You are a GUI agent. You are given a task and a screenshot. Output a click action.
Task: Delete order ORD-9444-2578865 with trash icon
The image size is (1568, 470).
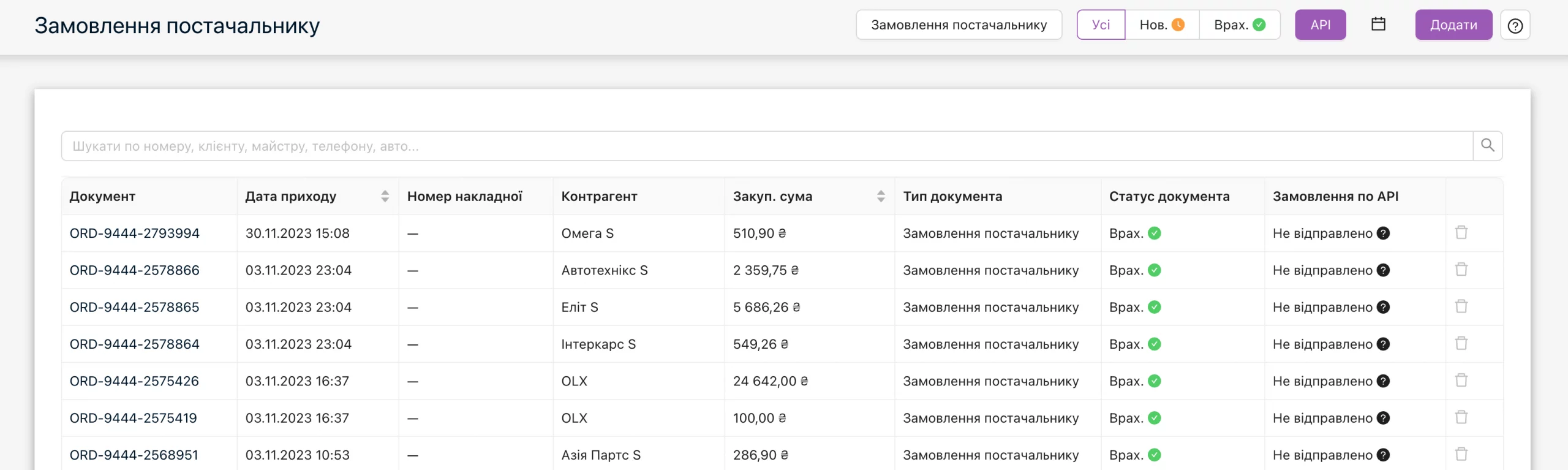pyautogui.click(x=1461, y=306)
